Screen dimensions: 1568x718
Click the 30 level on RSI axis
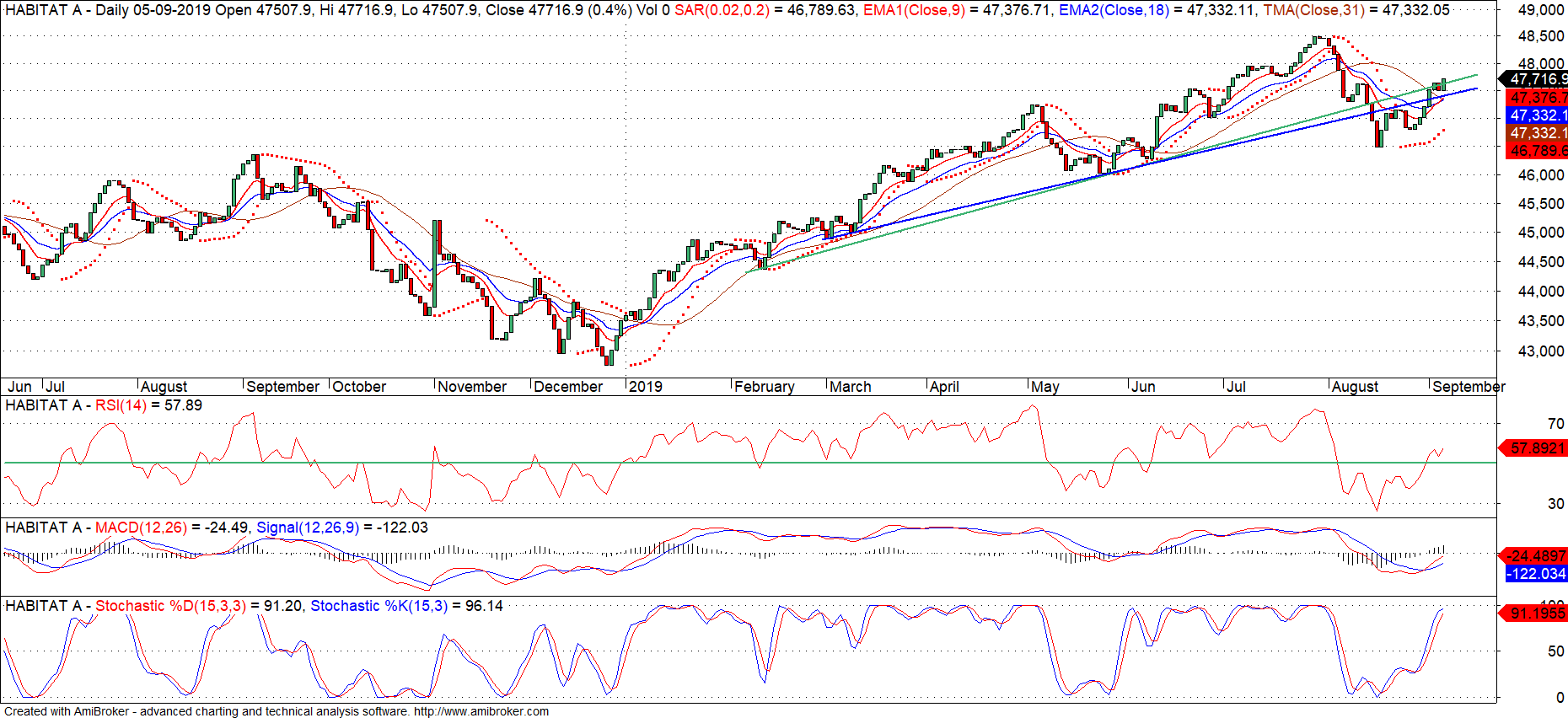click(x=1556, y=504)
